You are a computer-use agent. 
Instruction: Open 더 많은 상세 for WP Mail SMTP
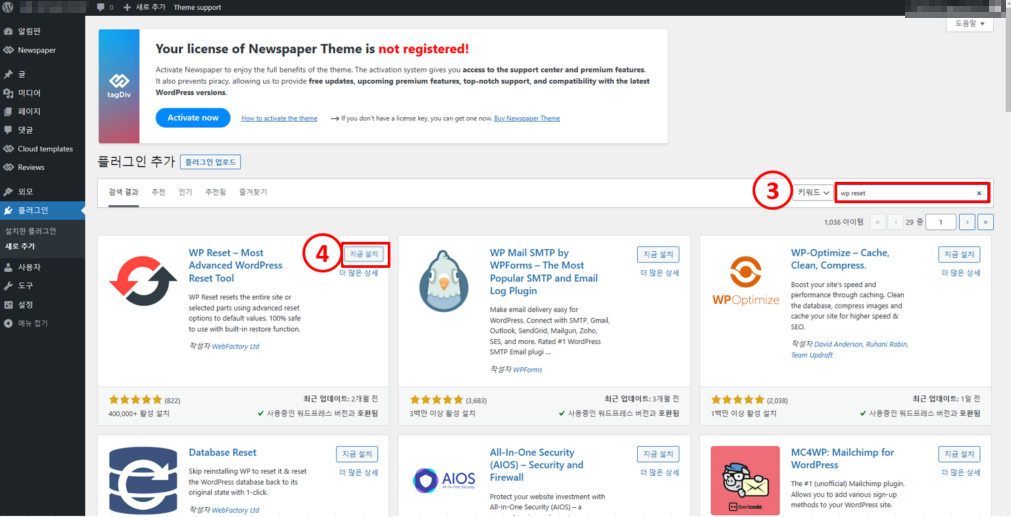pos(660,273)
